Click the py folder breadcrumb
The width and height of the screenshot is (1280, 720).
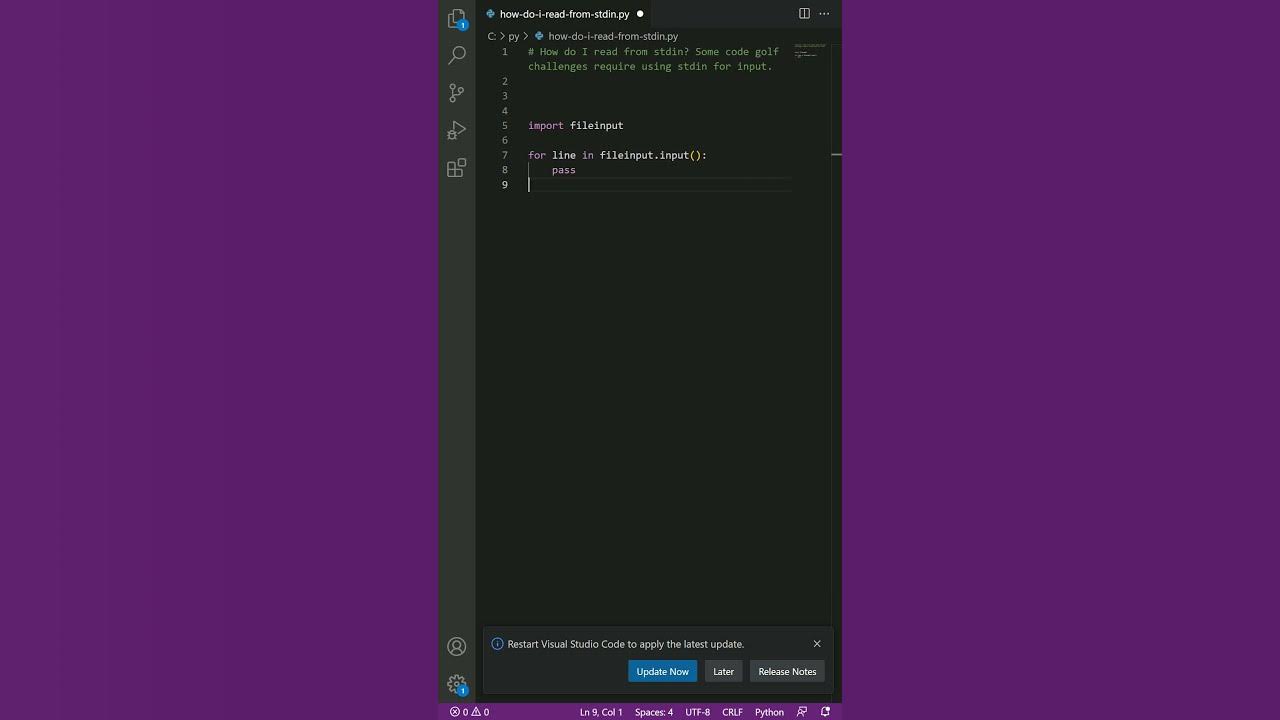tap(514, 36)
